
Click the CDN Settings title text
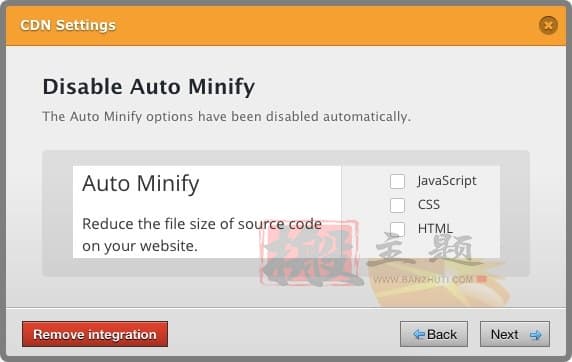pyautogui.click(x=68, y=25)
